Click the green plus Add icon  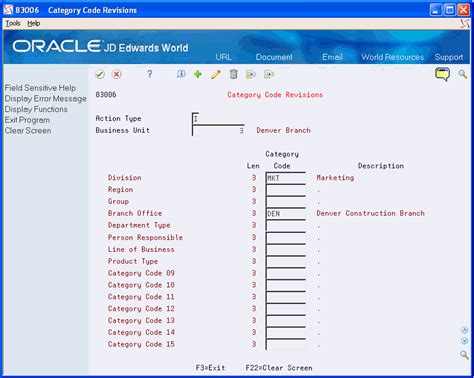coord(198,74)
